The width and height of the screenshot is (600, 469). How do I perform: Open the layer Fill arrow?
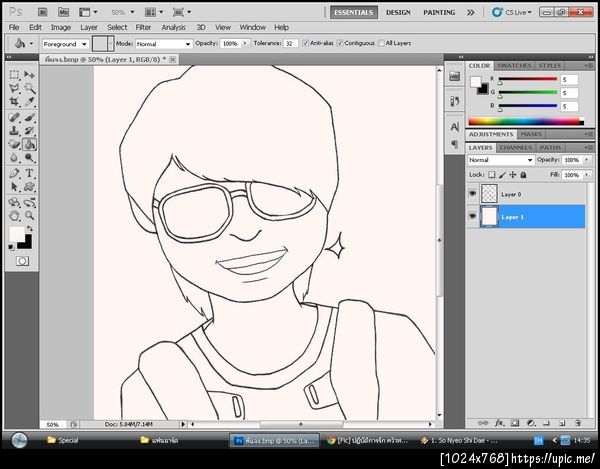point(587,175)
